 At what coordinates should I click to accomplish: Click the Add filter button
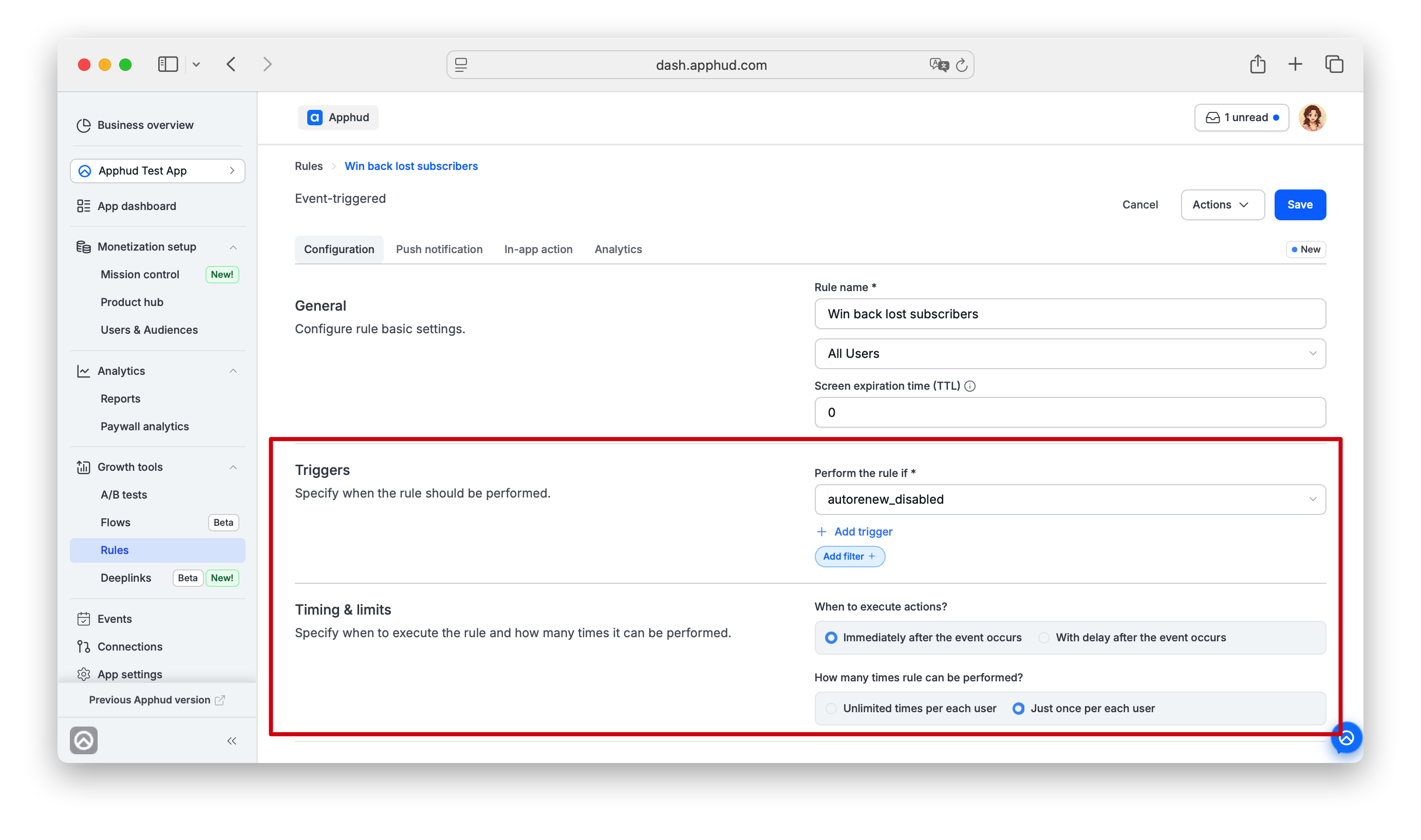tap(849, 557)
